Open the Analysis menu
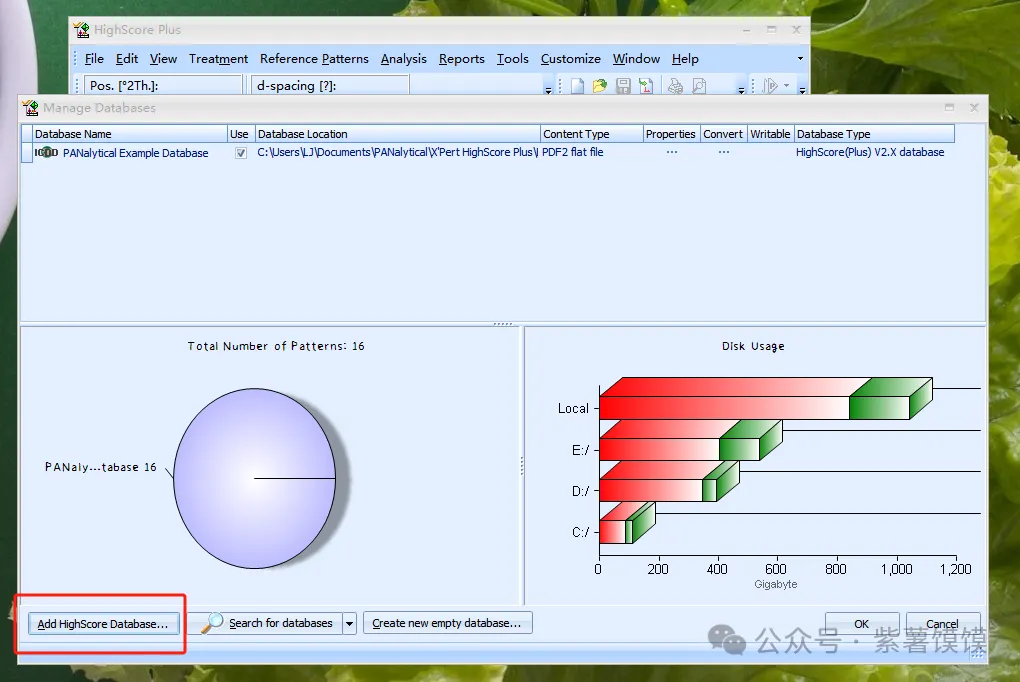The height and width of the screenshot is (682, 1020). point(404,59)
